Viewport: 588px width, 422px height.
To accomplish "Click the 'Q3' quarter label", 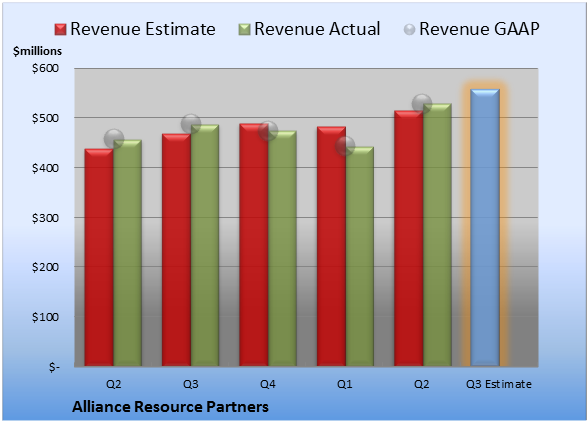I will pos(190,384).
